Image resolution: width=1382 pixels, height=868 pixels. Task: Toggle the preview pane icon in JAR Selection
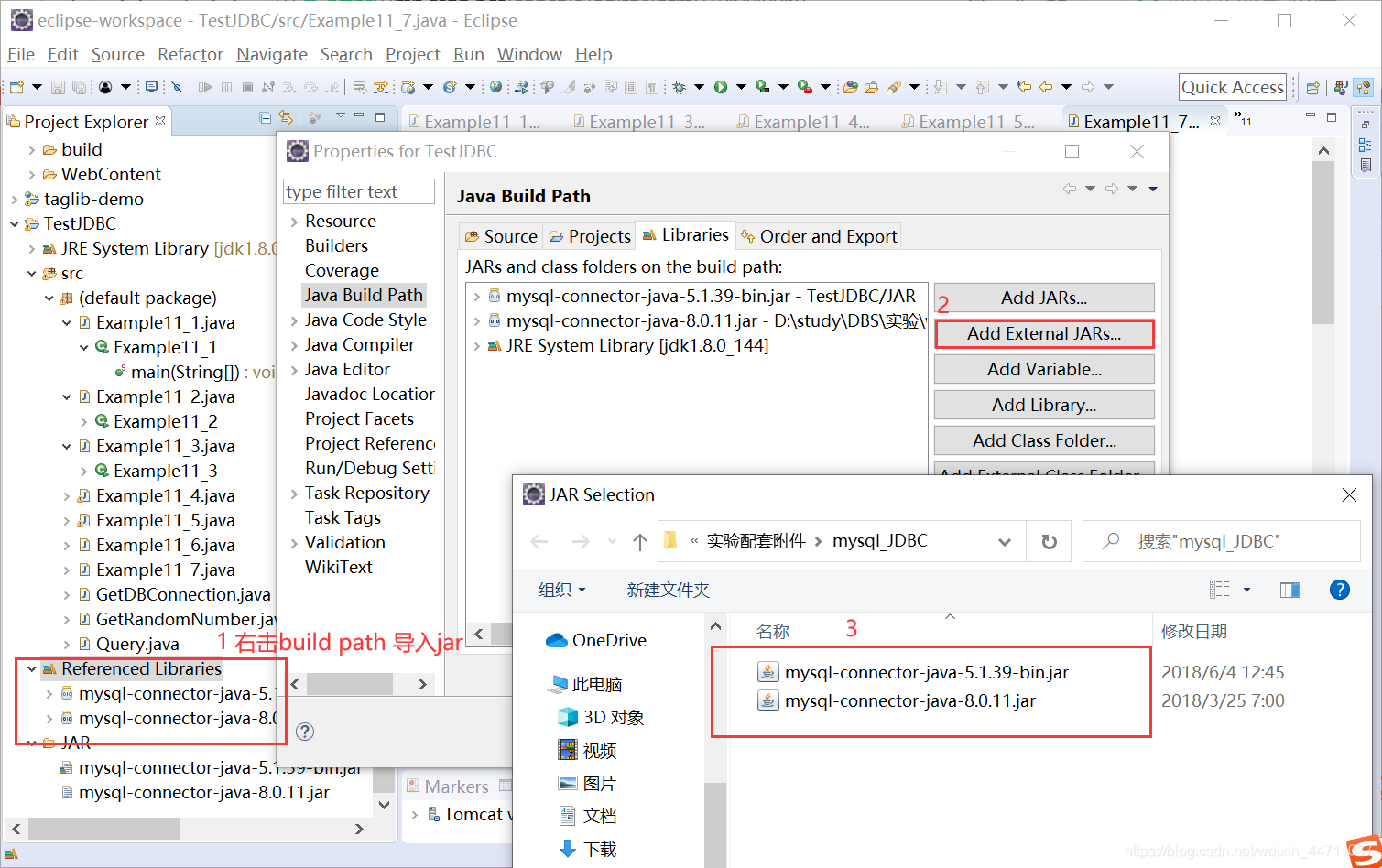pos(1290,590)
